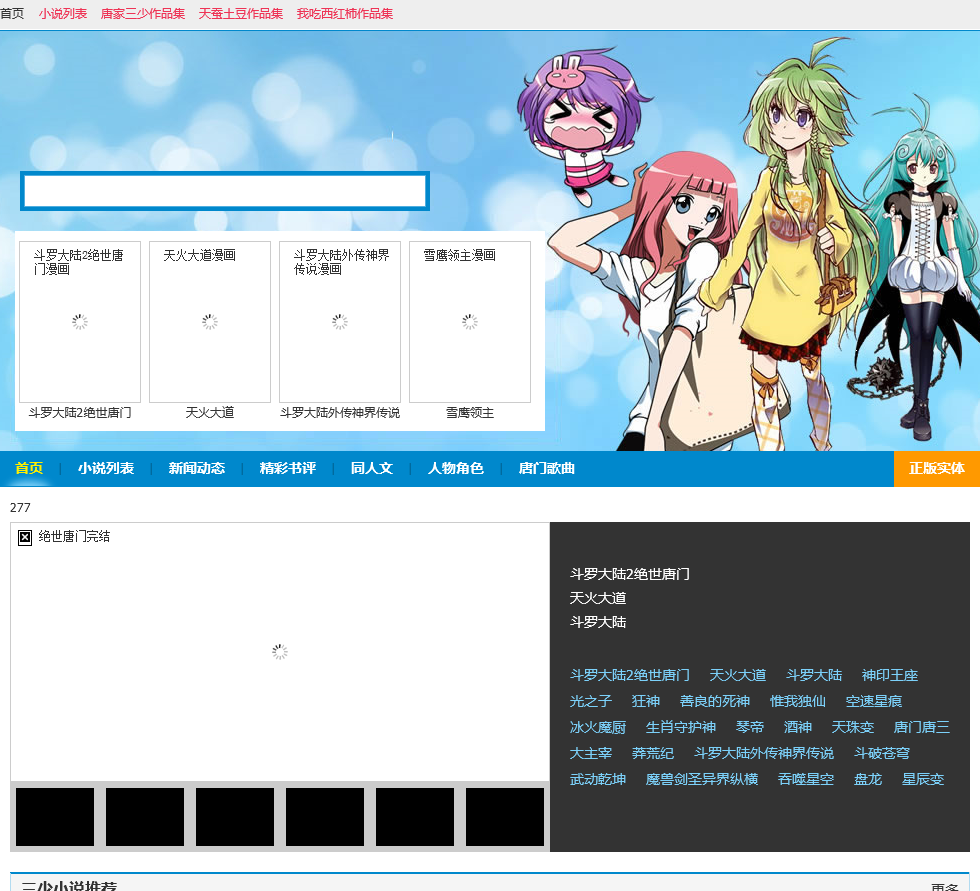
Task: Select 唐门歌曲 in navigation bar
Action: (546, 468)
